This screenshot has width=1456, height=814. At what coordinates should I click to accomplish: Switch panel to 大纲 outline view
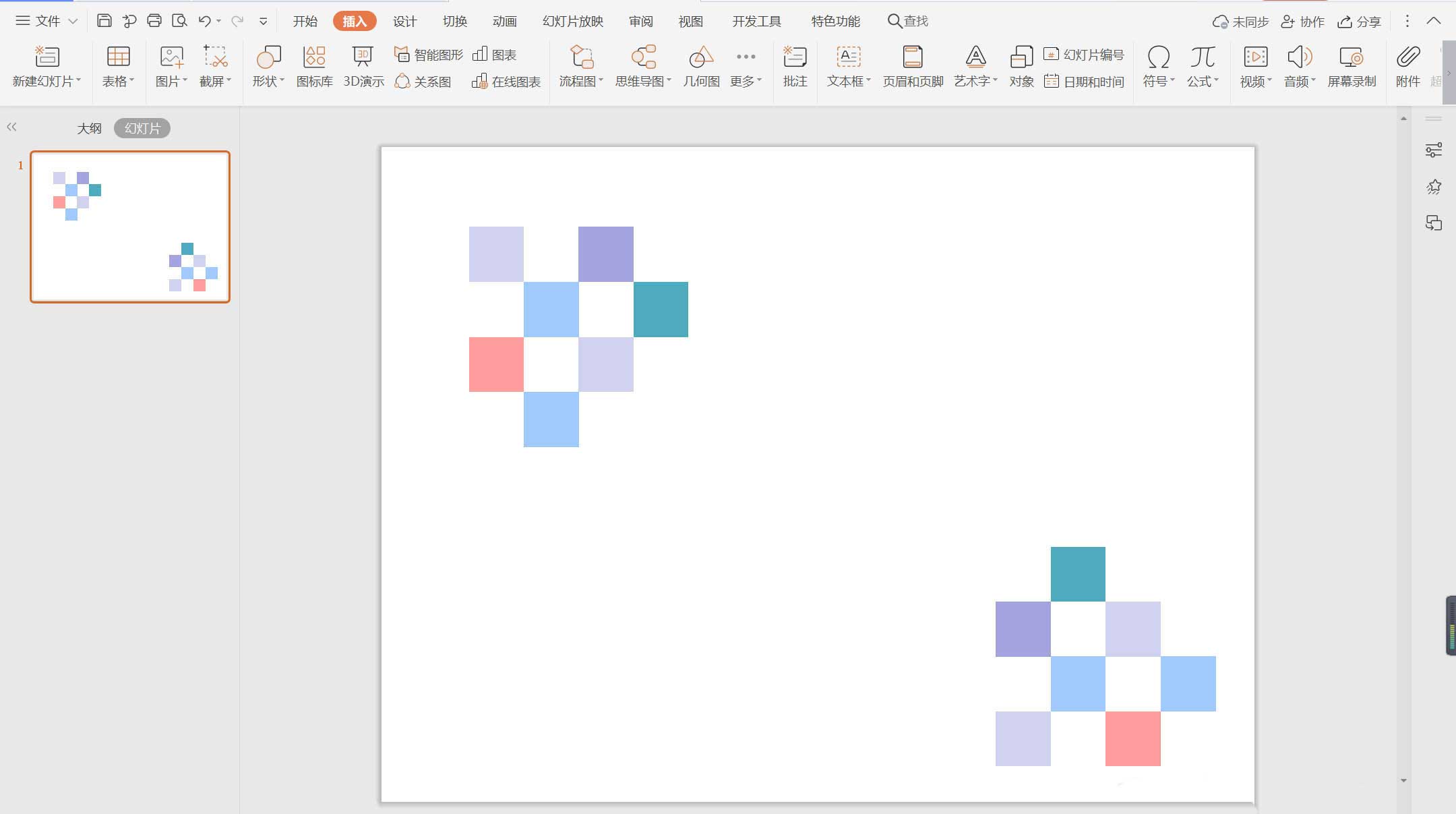89,128
